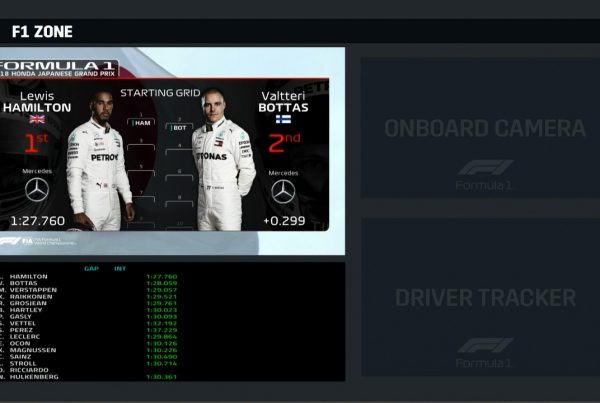Screen dimensions: 600x403
Task: Click lap time 1:32.192 in timing list
Action: pyautogui.click(x=162, y=323)
